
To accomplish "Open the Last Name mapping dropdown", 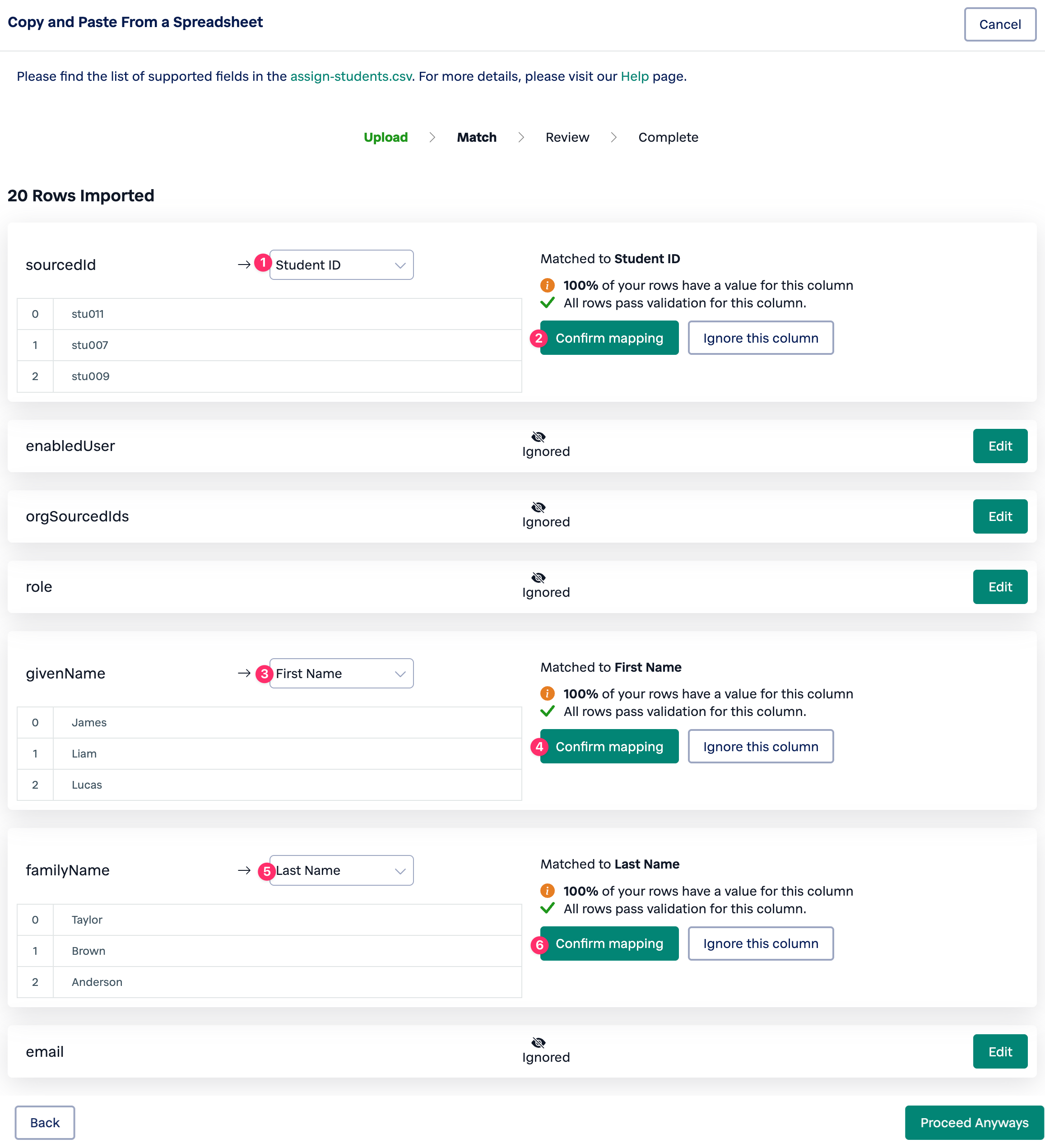I will 341,870.
